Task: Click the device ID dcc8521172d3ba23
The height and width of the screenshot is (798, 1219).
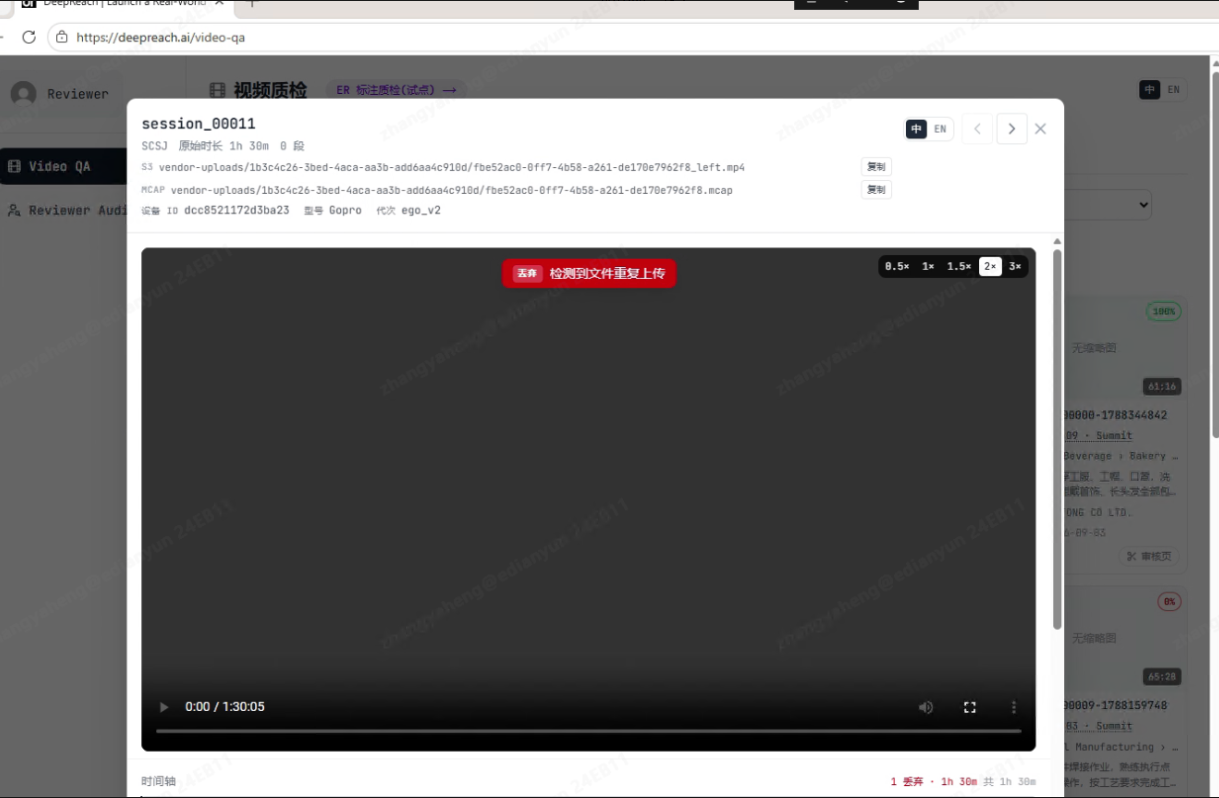Action: (x=237, y=211)
